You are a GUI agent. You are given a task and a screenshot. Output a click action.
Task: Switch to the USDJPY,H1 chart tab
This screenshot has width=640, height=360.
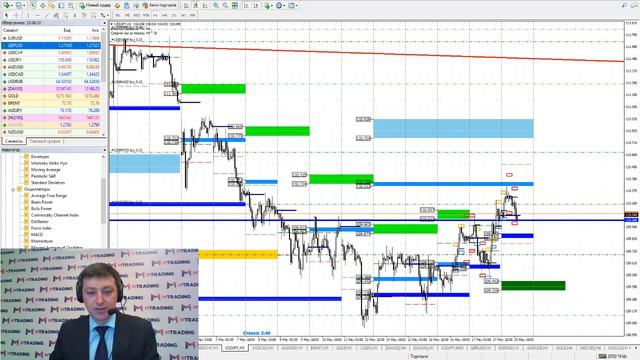pyautogui.click(x=236, y=348)
